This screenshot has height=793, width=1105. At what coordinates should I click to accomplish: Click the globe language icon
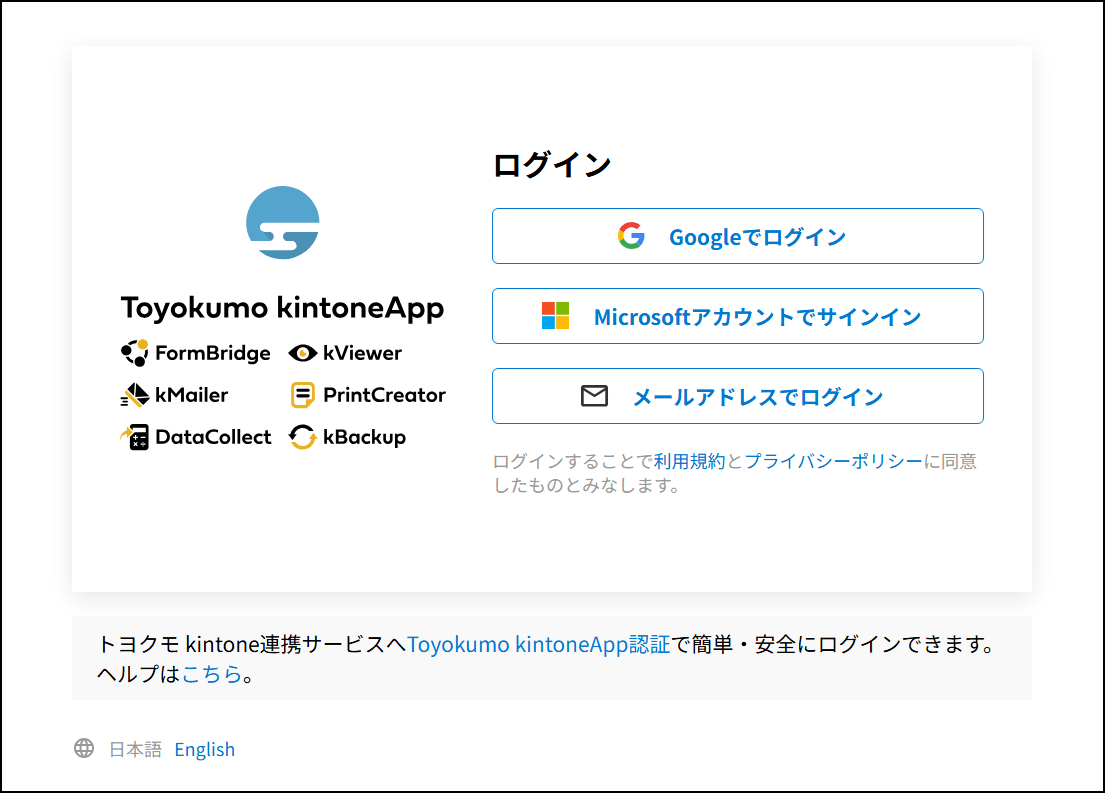[84, 748]
